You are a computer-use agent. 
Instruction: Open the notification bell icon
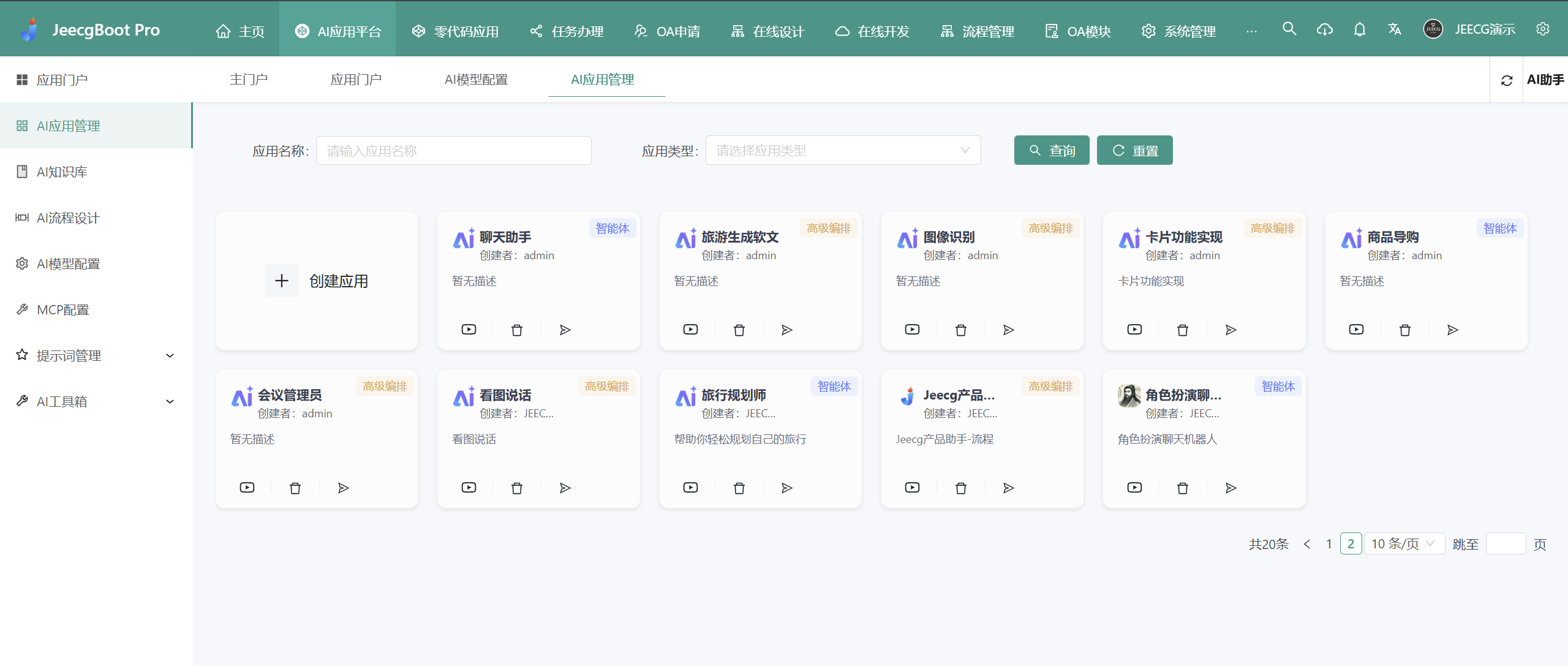pyautogui.click(x=1360, y=29)
